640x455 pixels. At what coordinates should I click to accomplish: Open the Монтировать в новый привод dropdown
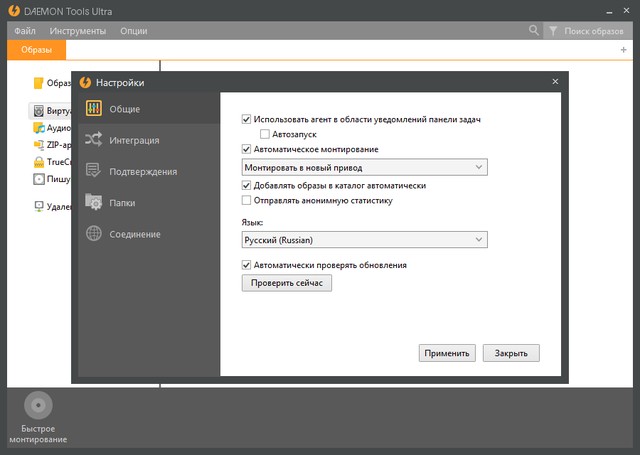point(364,167)
